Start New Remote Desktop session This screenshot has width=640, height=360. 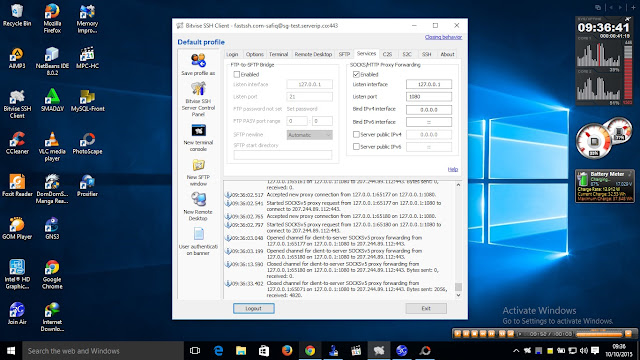pyautogui.click(x=198, y=207)
